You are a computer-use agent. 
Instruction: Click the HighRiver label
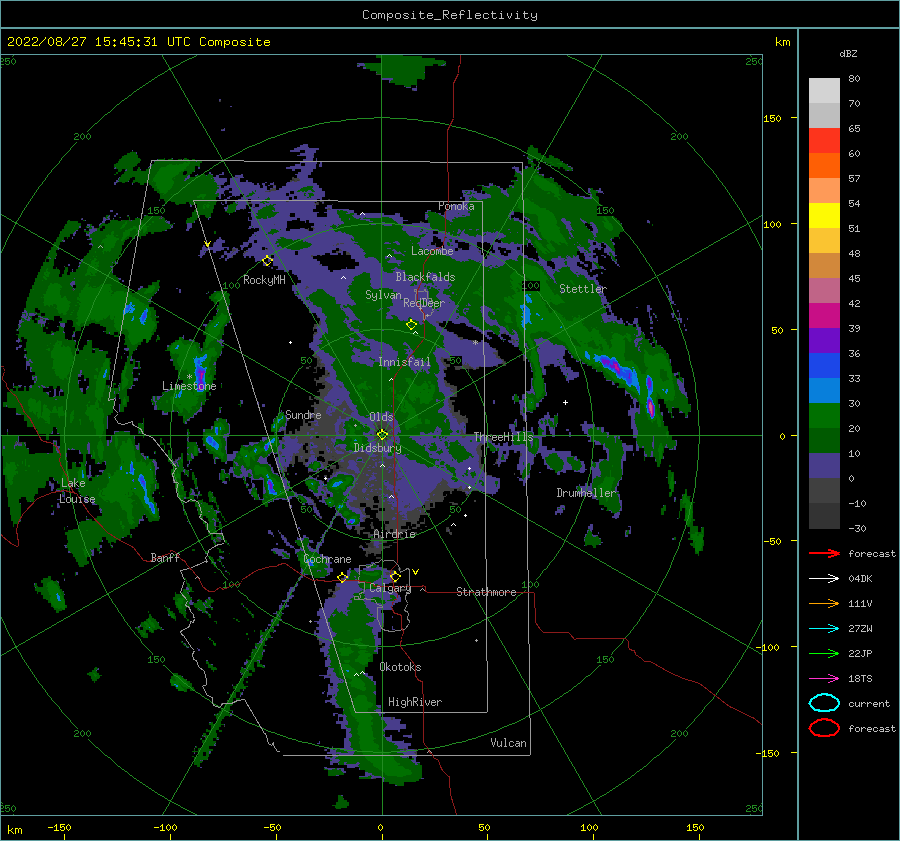[415, 702]
